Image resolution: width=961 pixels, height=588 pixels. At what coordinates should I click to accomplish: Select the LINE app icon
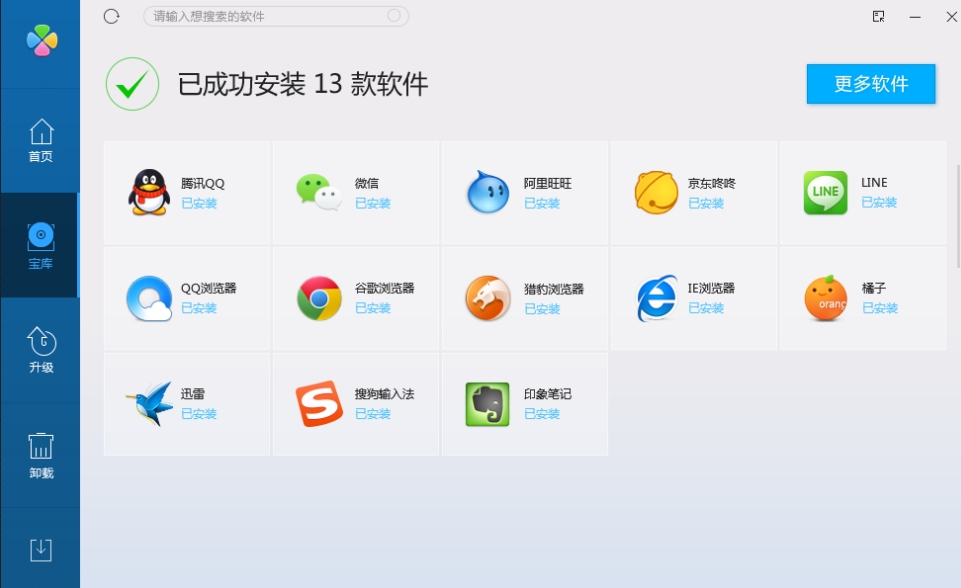825,192
